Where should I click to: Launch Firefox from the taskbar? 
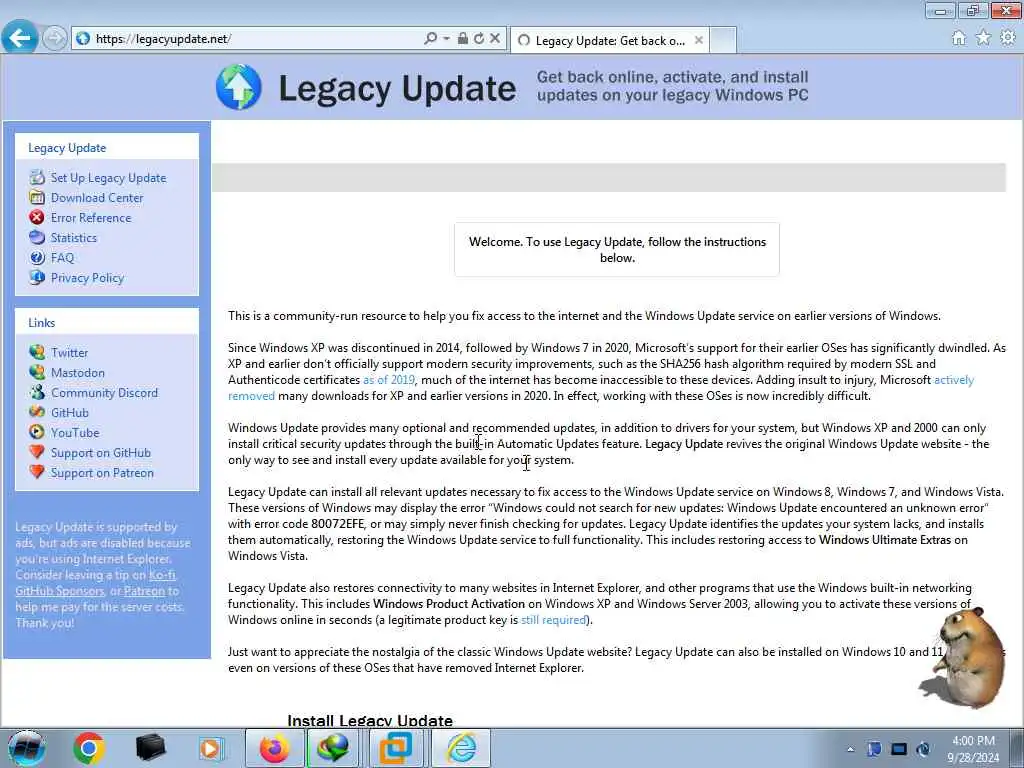pyautogui.click(x=274, y=748)
